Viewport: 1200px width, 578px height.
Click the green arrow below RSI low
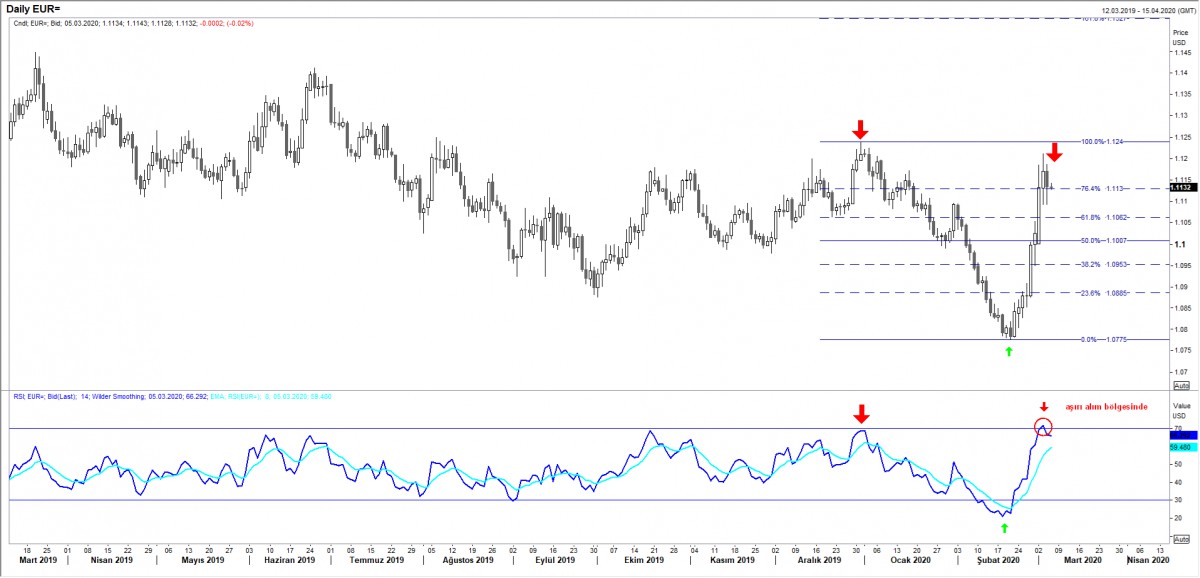pyautogui.click(x=1004, y=526)
